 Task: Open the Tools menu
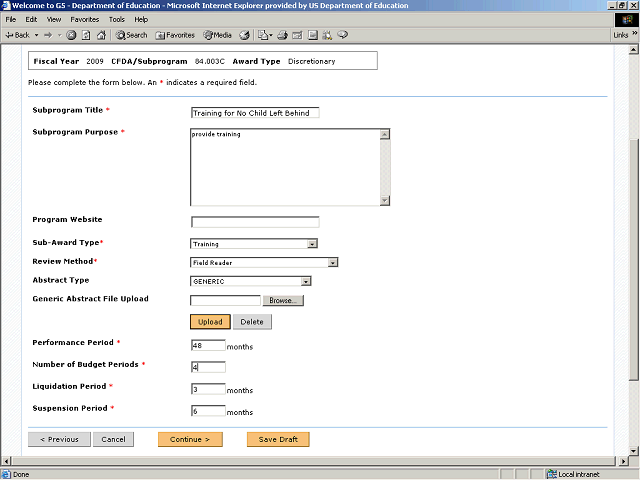pyautogui.click(x=116, y=19)
